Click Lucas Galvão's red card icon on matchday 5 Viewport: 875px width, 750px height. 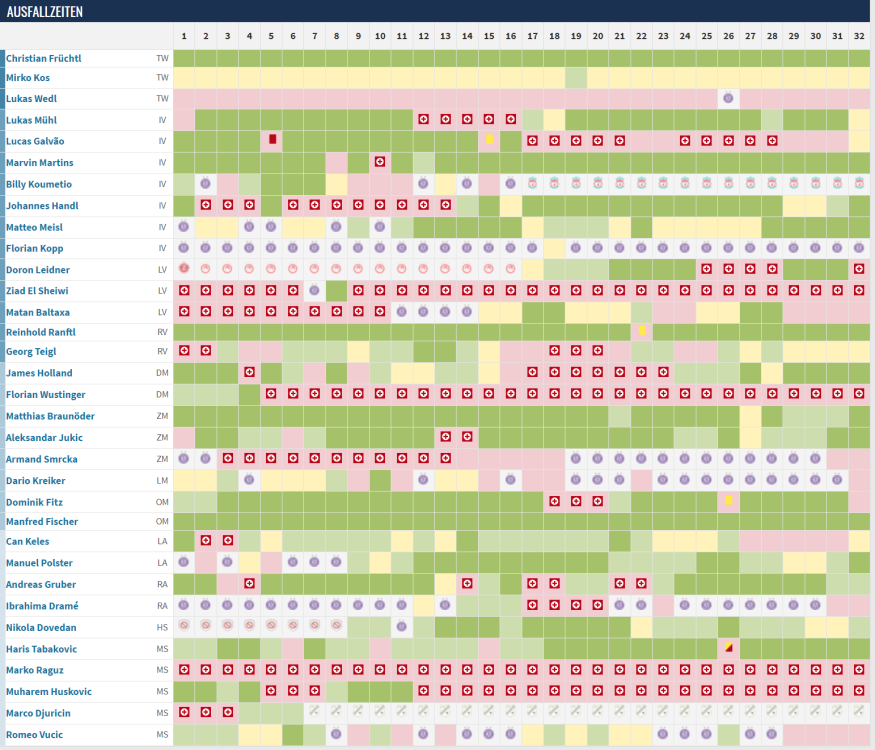tap(272, 140)
